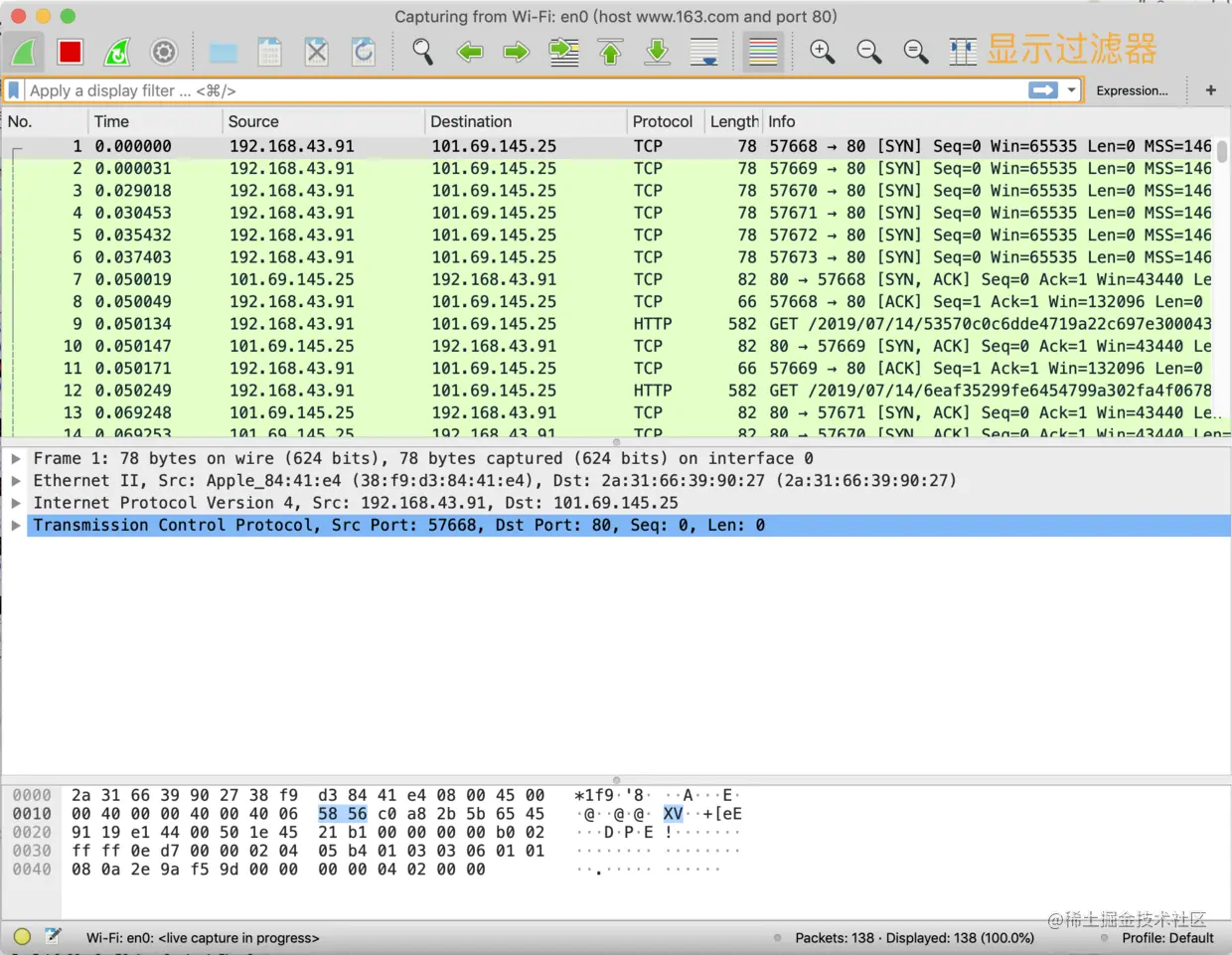
Task: Reset text zoom to normal size
Action: coord(916,52)
